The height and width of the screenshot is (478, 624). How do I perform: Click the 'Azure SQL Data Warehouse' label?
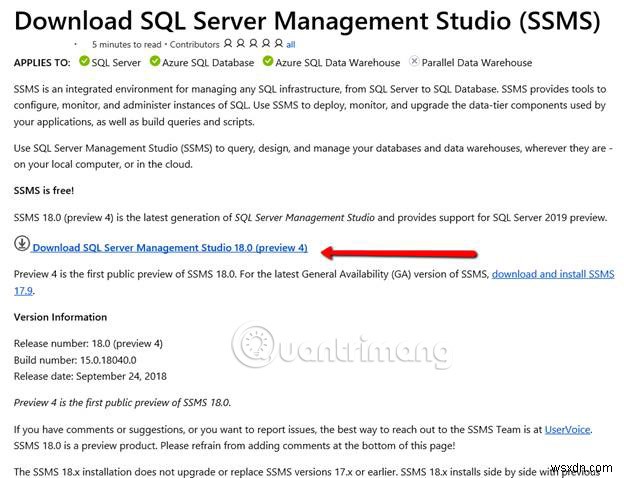(338, 63)
